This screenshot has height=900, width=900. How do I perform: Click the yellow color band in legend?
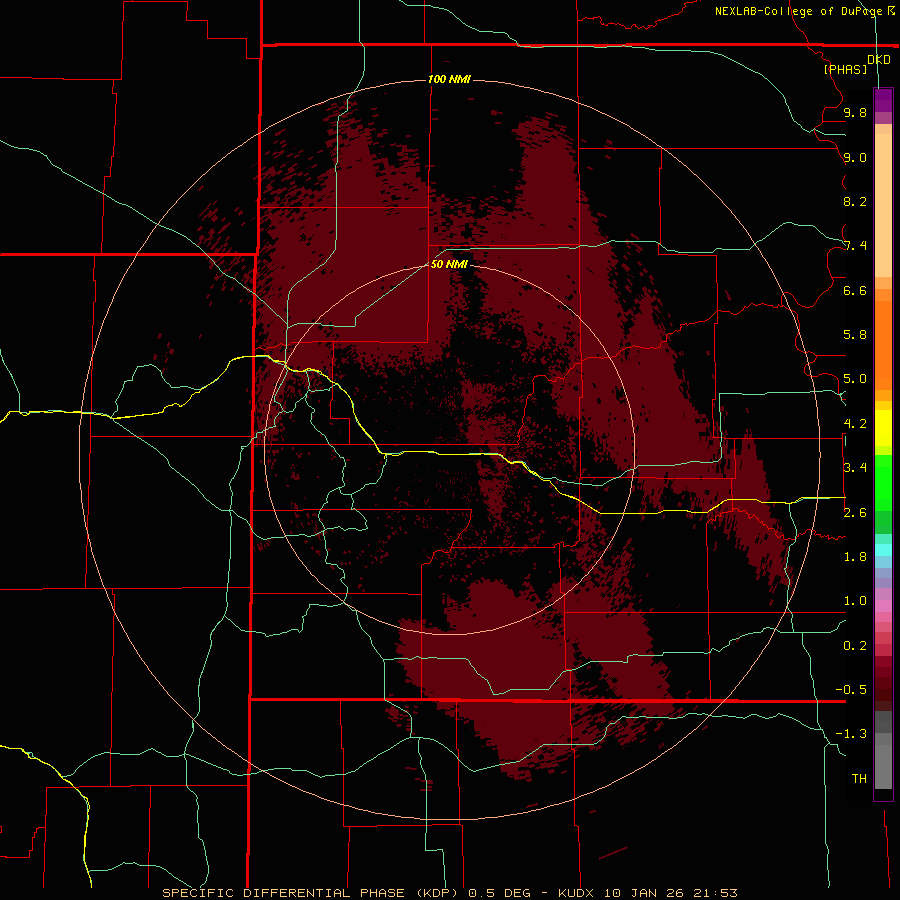click(883, 428)
